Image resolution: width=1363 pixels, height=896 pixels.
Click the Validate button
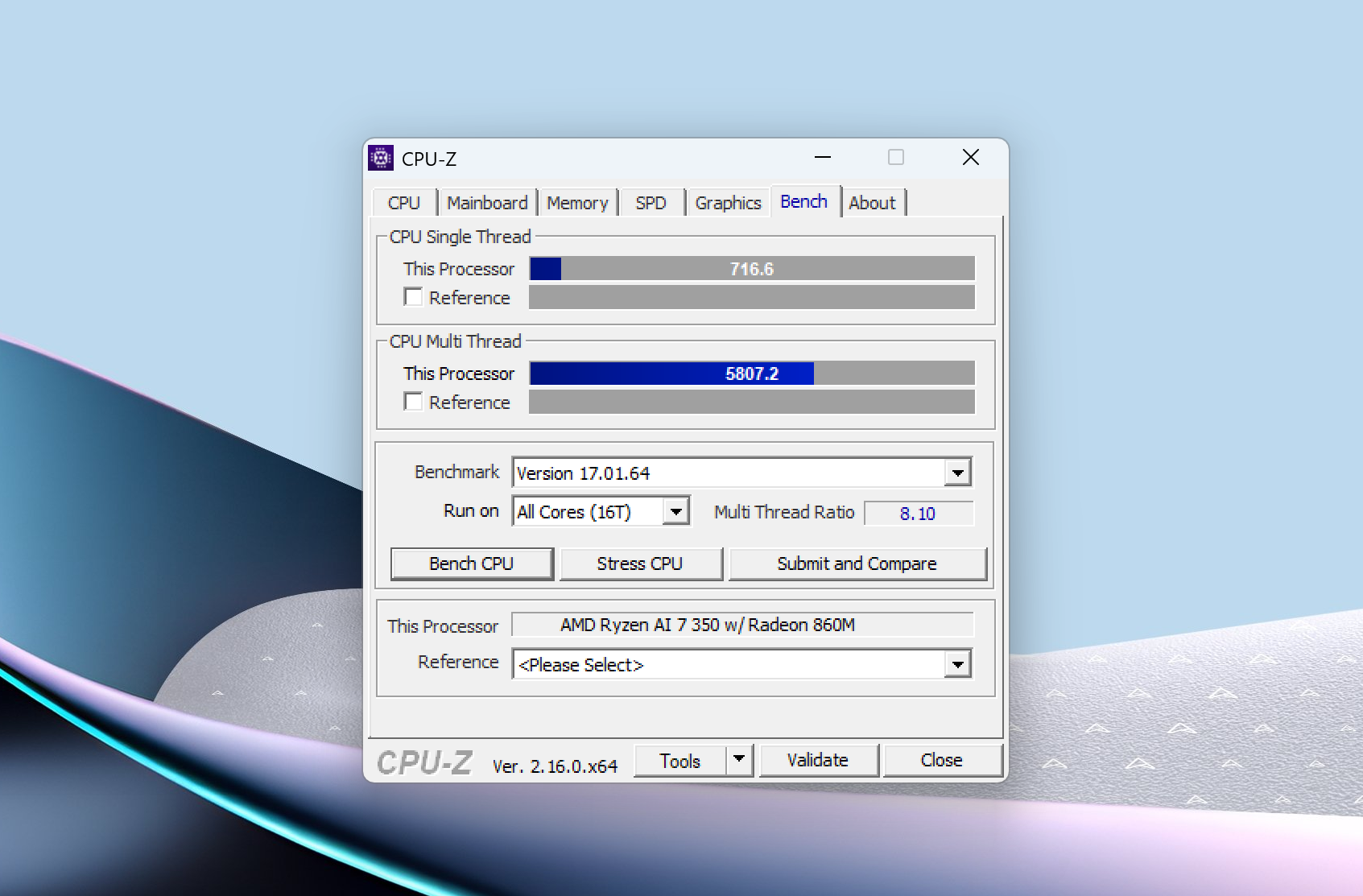818,761
